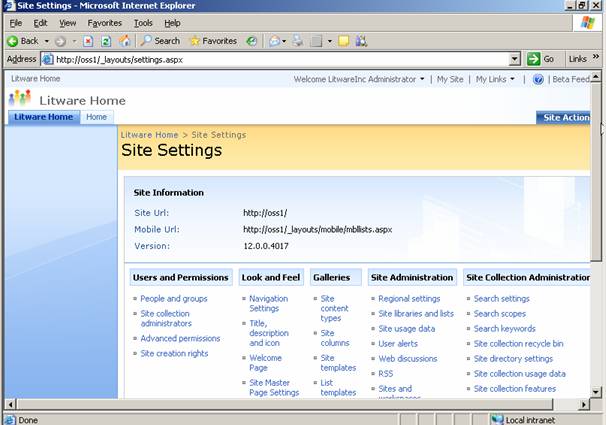
Task: Open the Help menu
Action: (x=172, y=23)
